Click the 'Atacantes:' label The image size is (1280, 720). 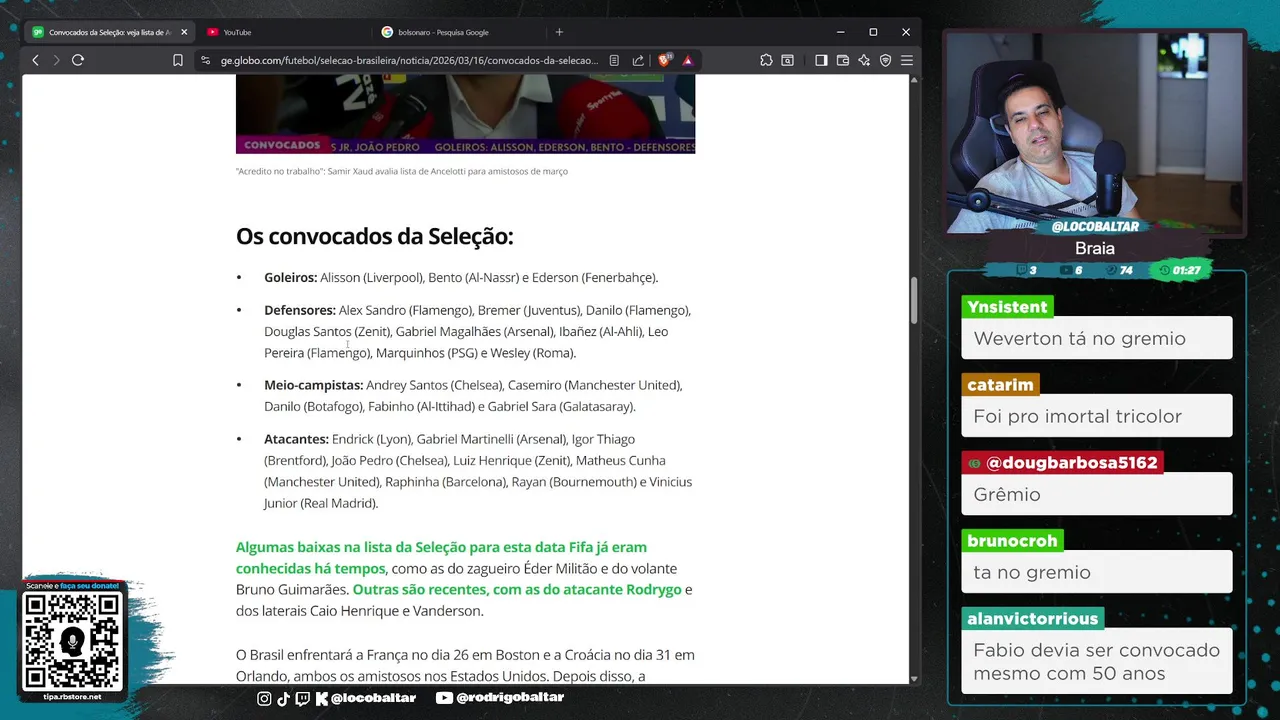[x=296, y=439]
